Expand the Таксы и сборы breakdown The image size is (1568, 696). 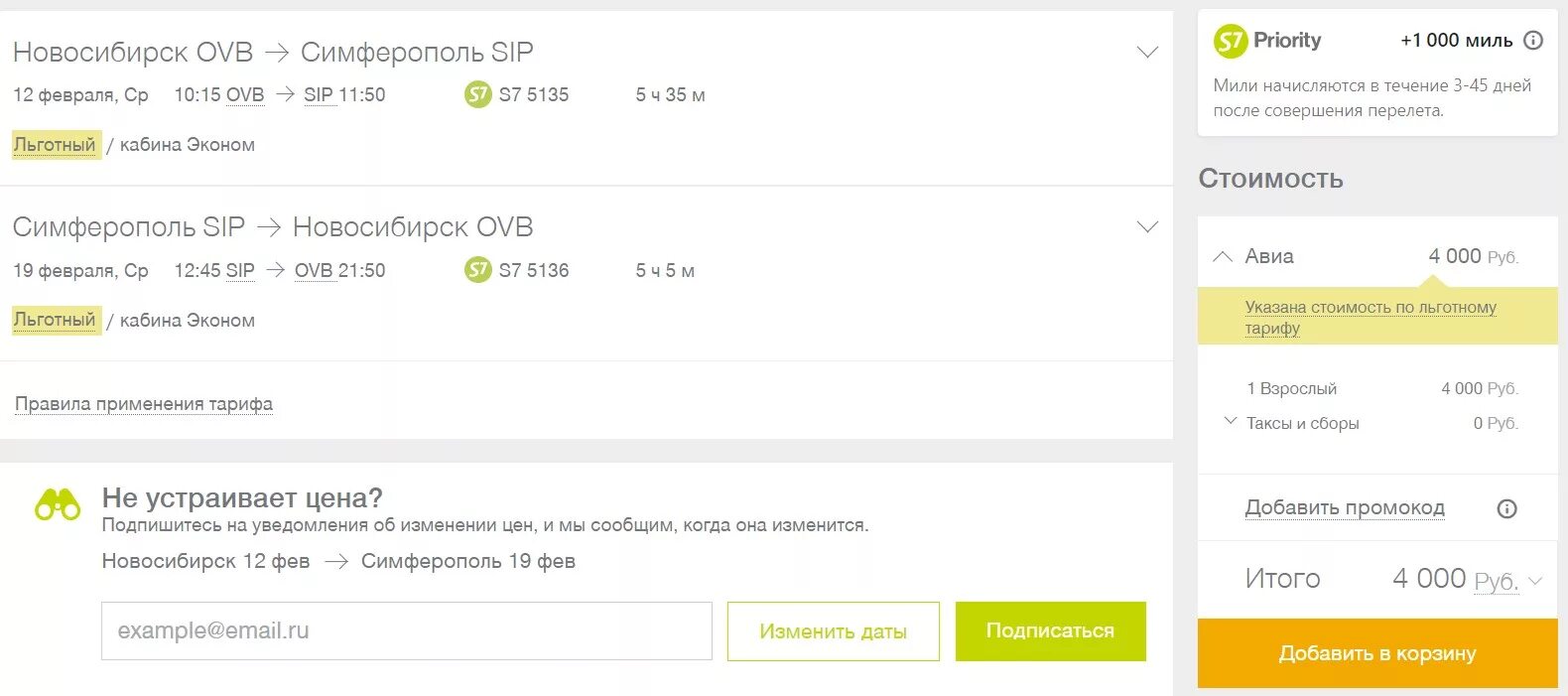(1231, 422)
